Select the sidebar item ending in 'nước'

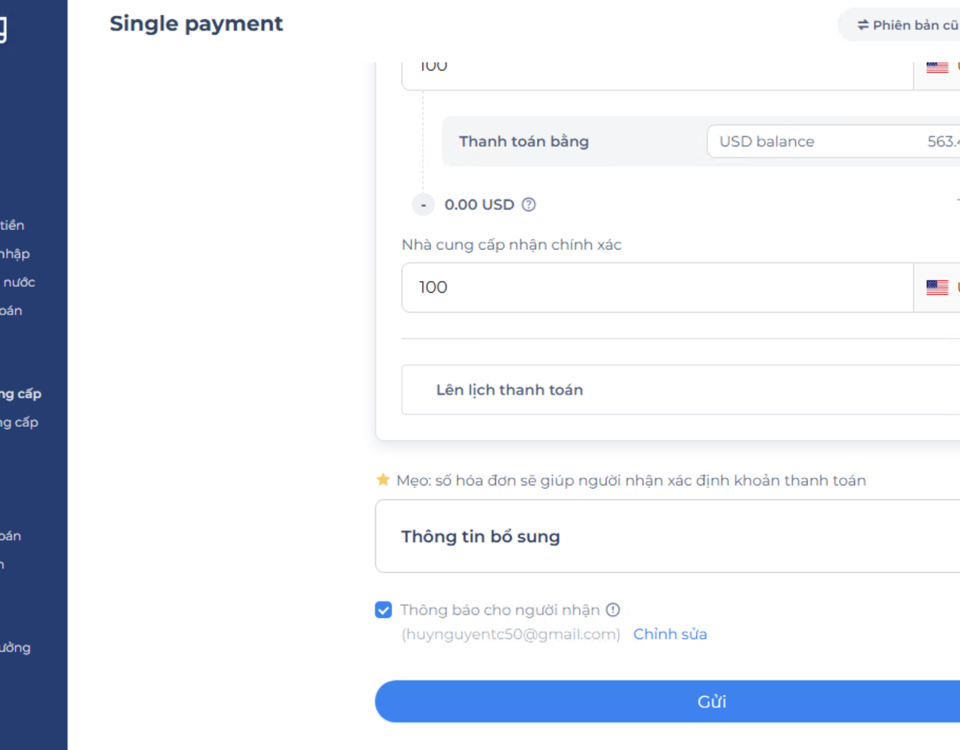click(18, 282)
